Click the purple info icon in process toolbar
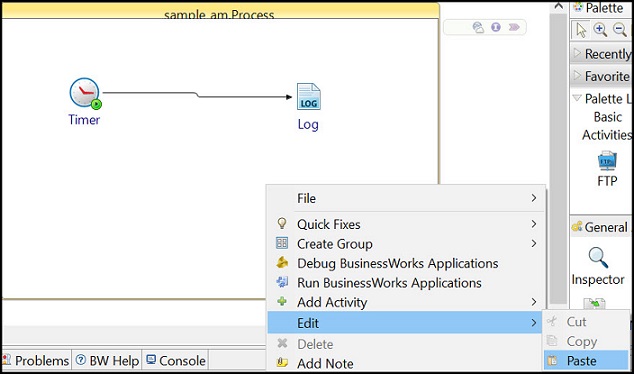Image resolution: width=634 pixels, height=374 pixels. coord(496,27)
